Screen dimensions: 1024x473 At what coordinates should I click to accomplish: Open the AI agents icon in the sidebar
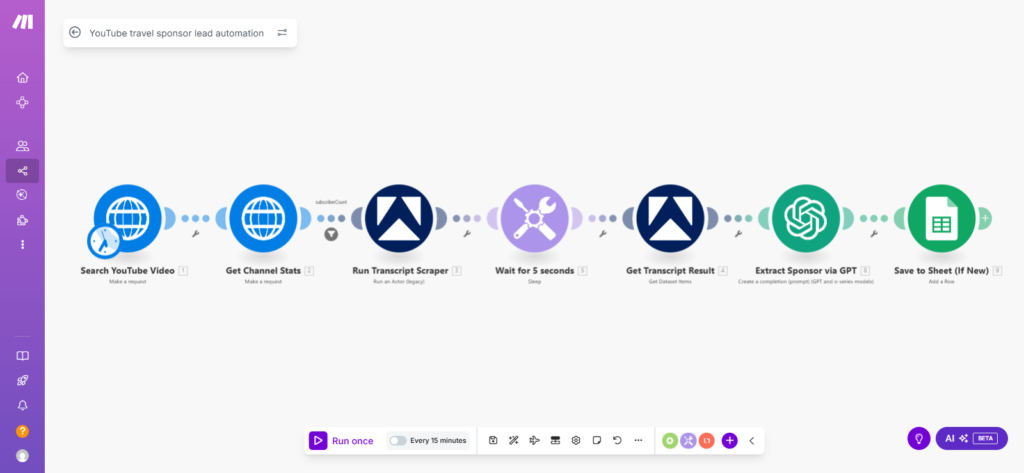pos(22,195)
